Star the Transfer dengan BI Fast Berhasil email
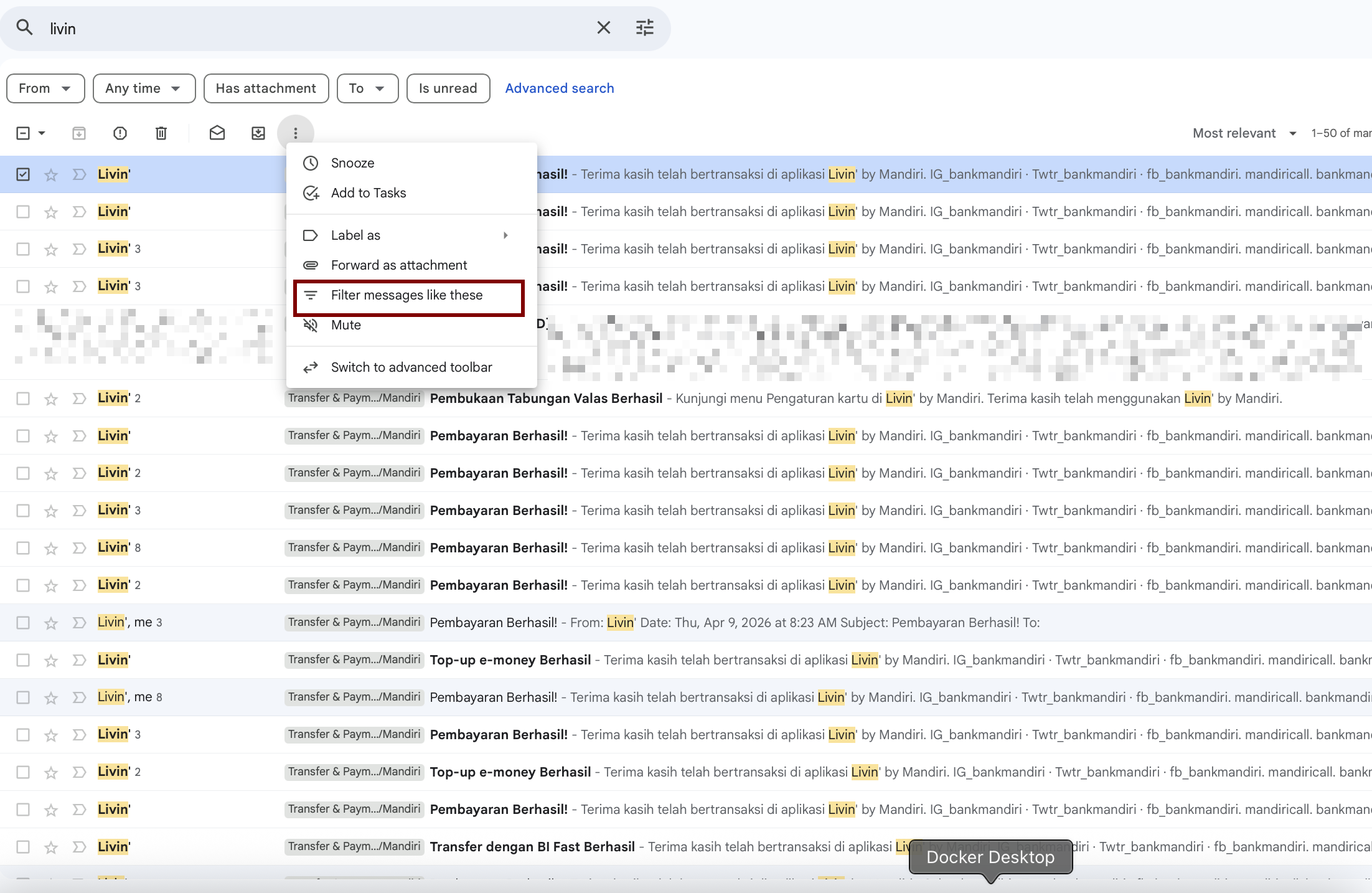The image size is (1372, 893). pos(51,847)
